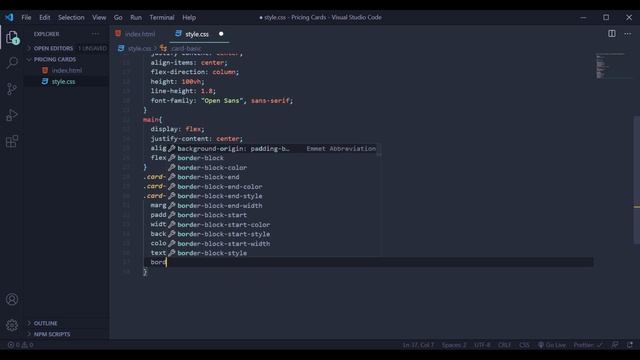Viewport: 640px width, 360px height.
Task: Click the VS Code logo icon
Action: [x=9, y=17]
